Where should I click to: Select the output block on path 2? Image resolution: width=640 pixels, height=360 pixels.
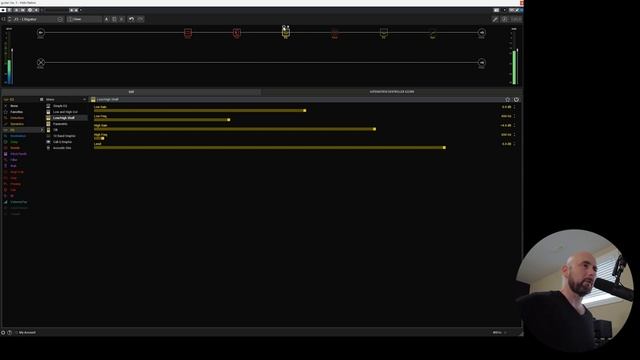482,62
